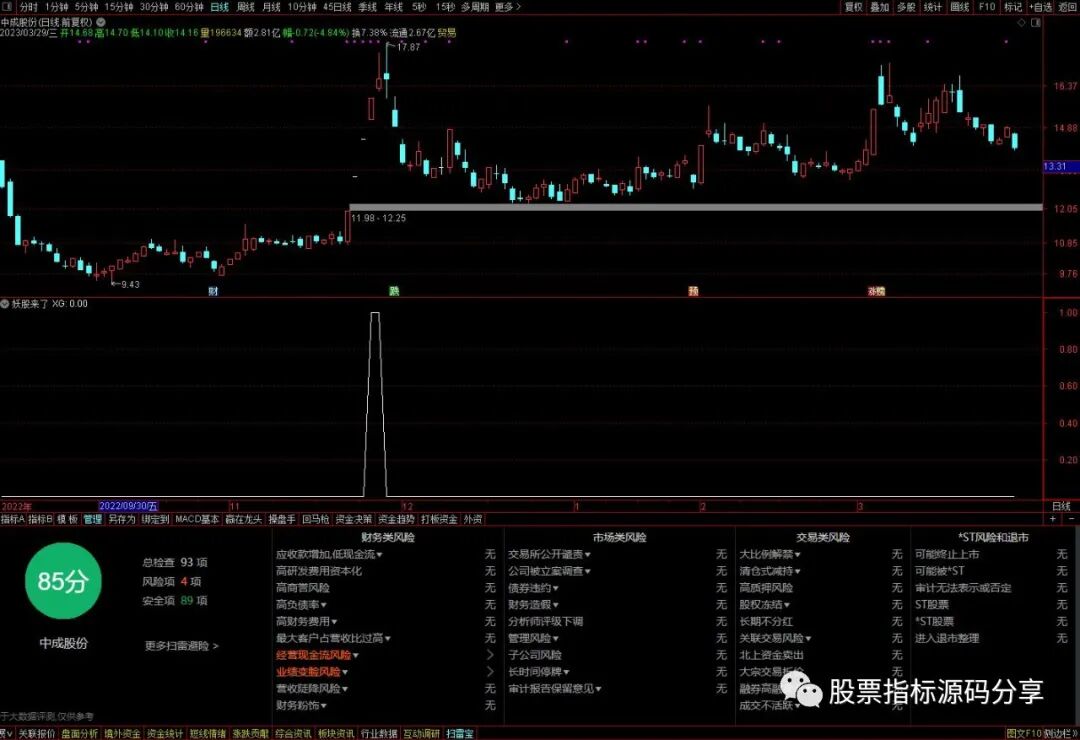
Task: Open 行业数据 bottom tab
Action: point(379,734)
